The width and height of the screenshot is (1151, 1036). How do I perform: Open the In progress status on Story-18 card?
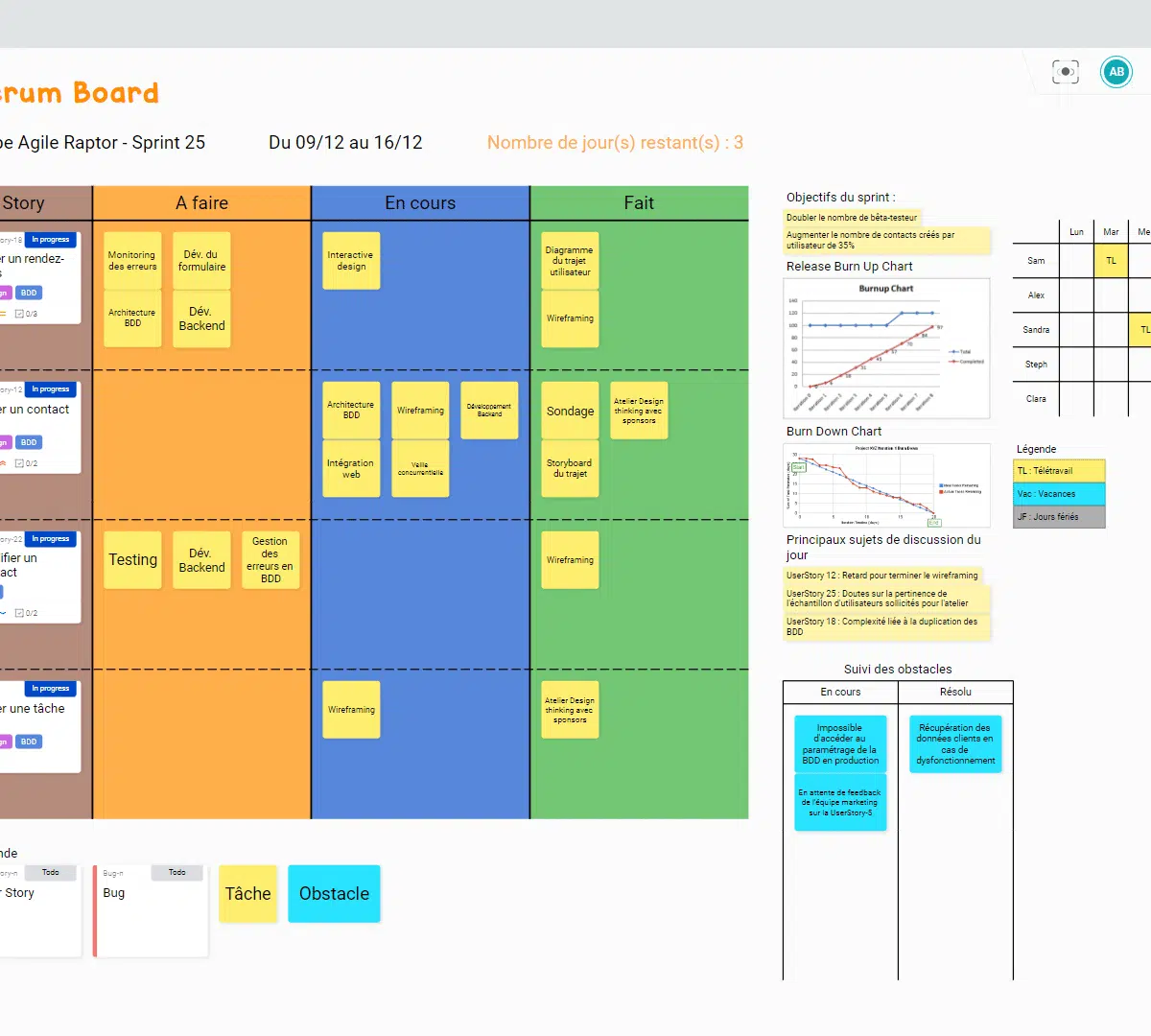coord(50,240)
